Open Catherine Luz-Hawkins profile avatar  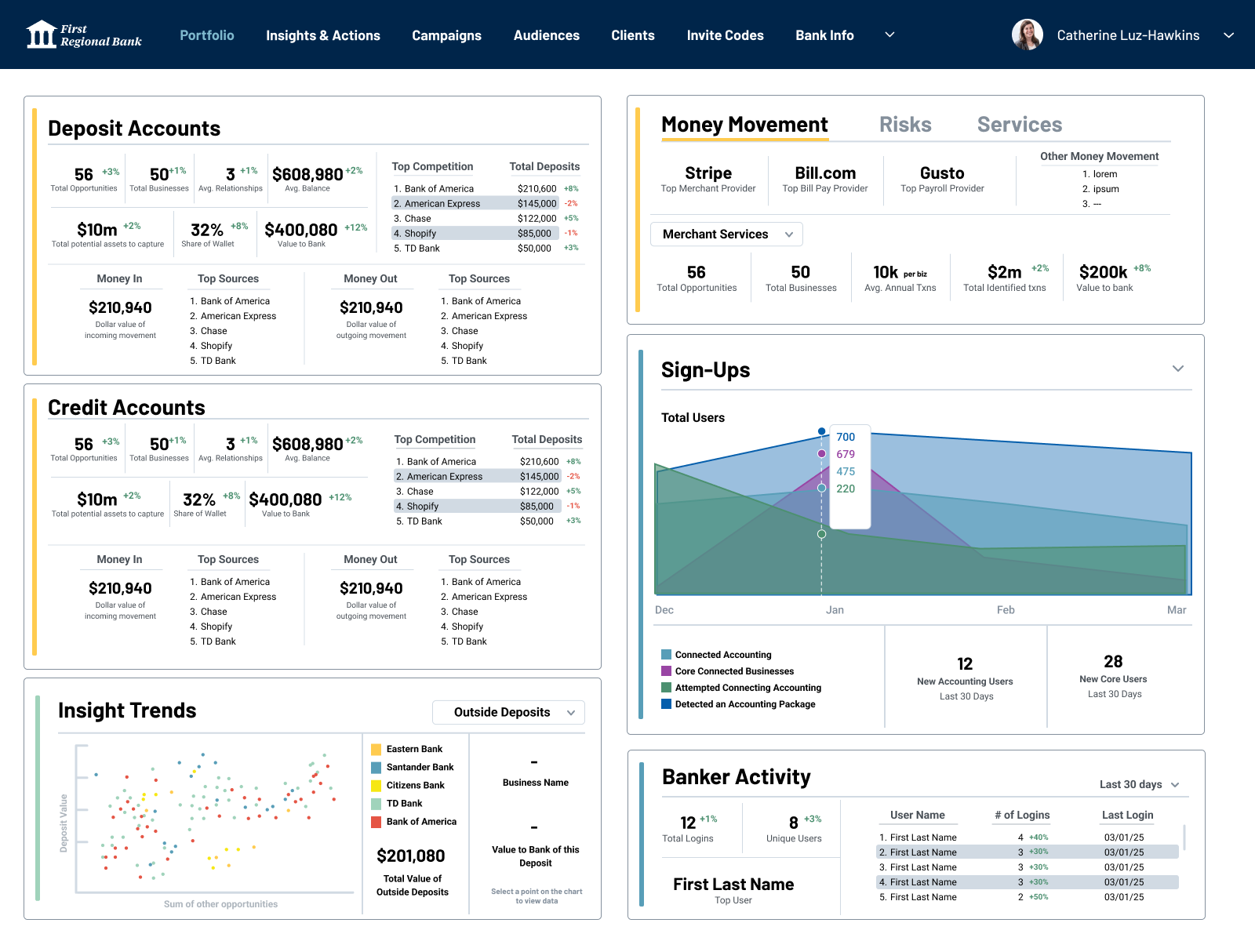click(x=1028, y=35)
